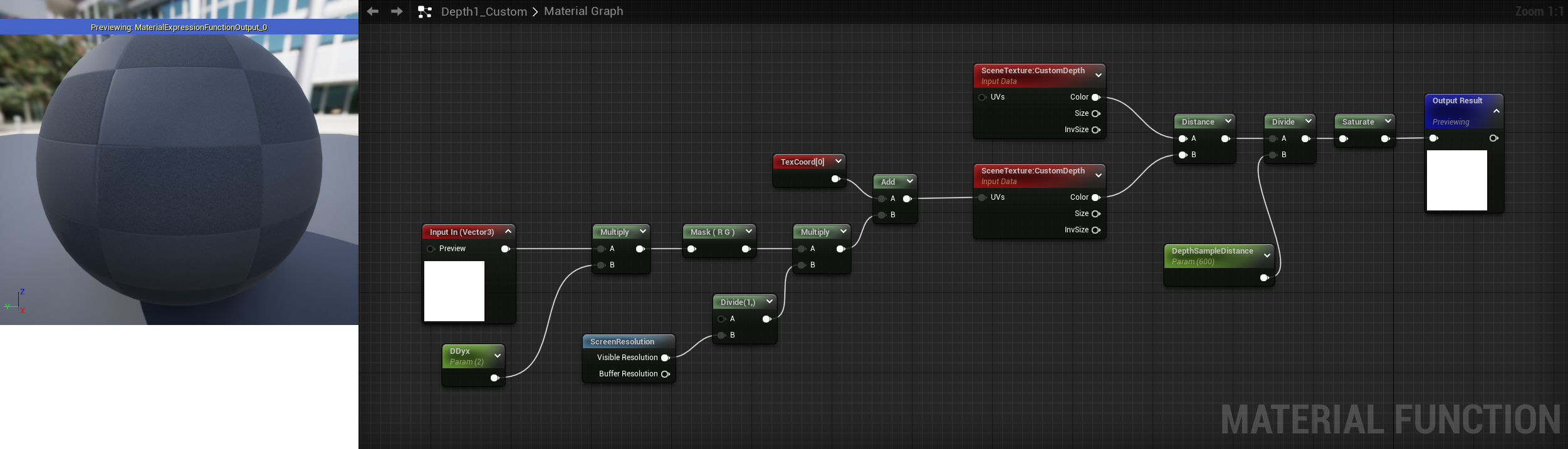Collapse the Output Result node preview
1568x449 pixels.
coord(1497,111)
